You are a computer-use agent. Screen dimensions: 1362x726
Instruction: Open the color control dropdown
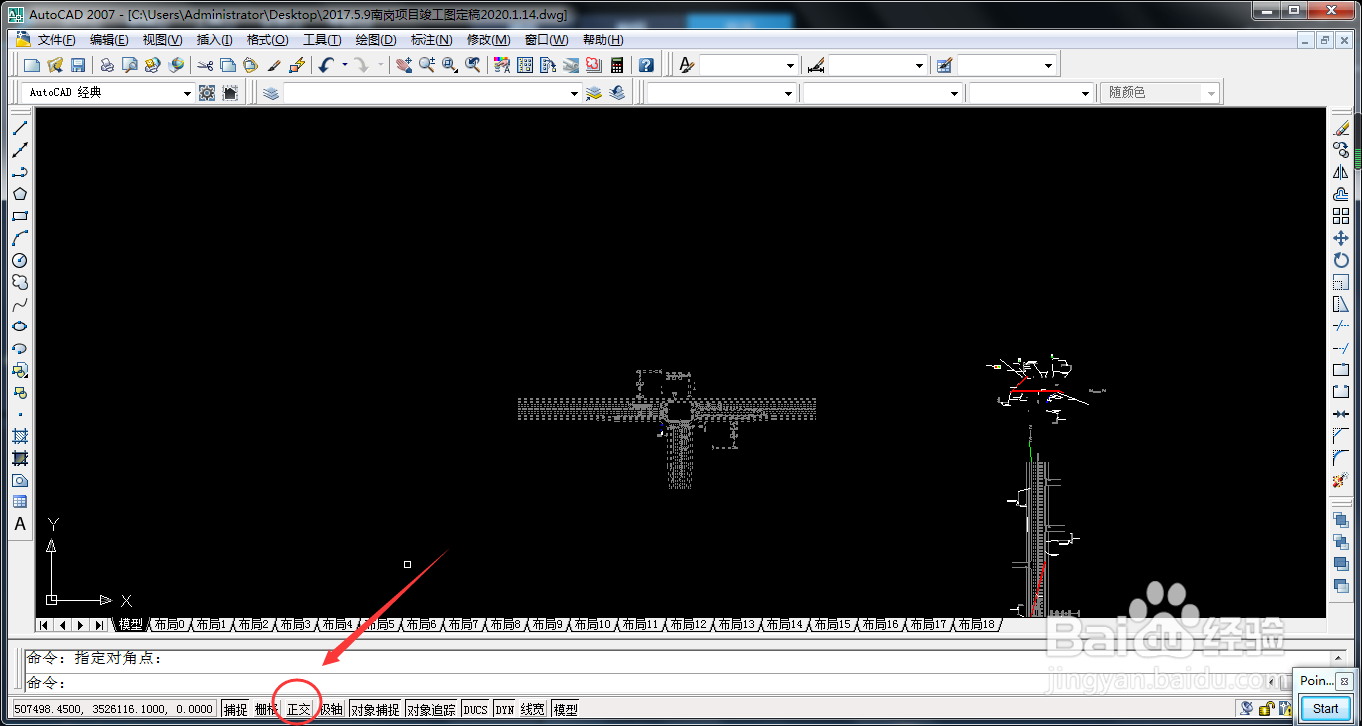790,93
